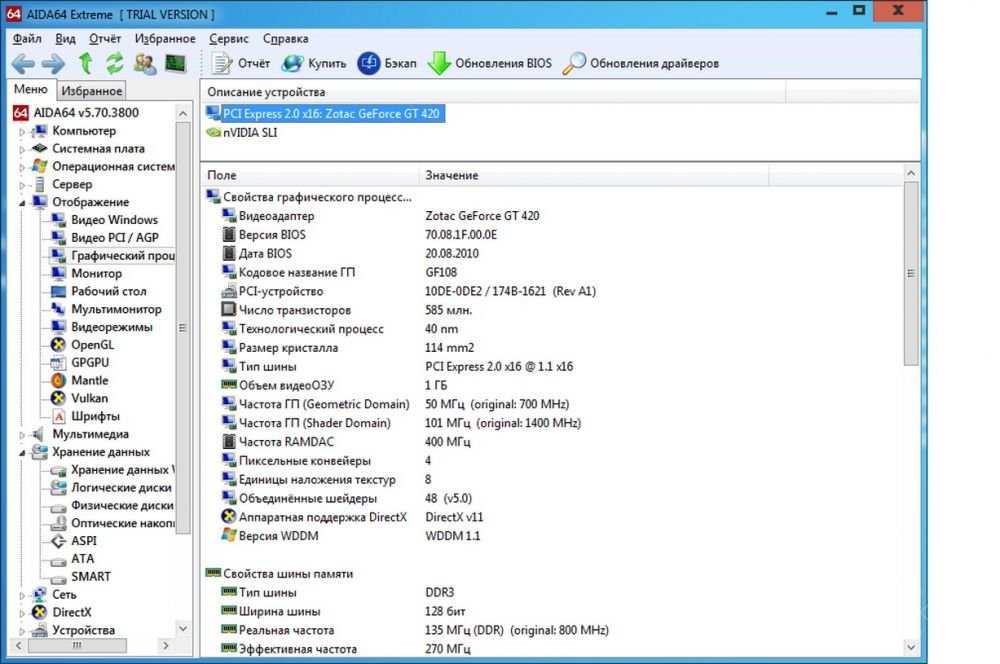Open the Вид menu
This screenshot has width=1000, height=664.
65,38
